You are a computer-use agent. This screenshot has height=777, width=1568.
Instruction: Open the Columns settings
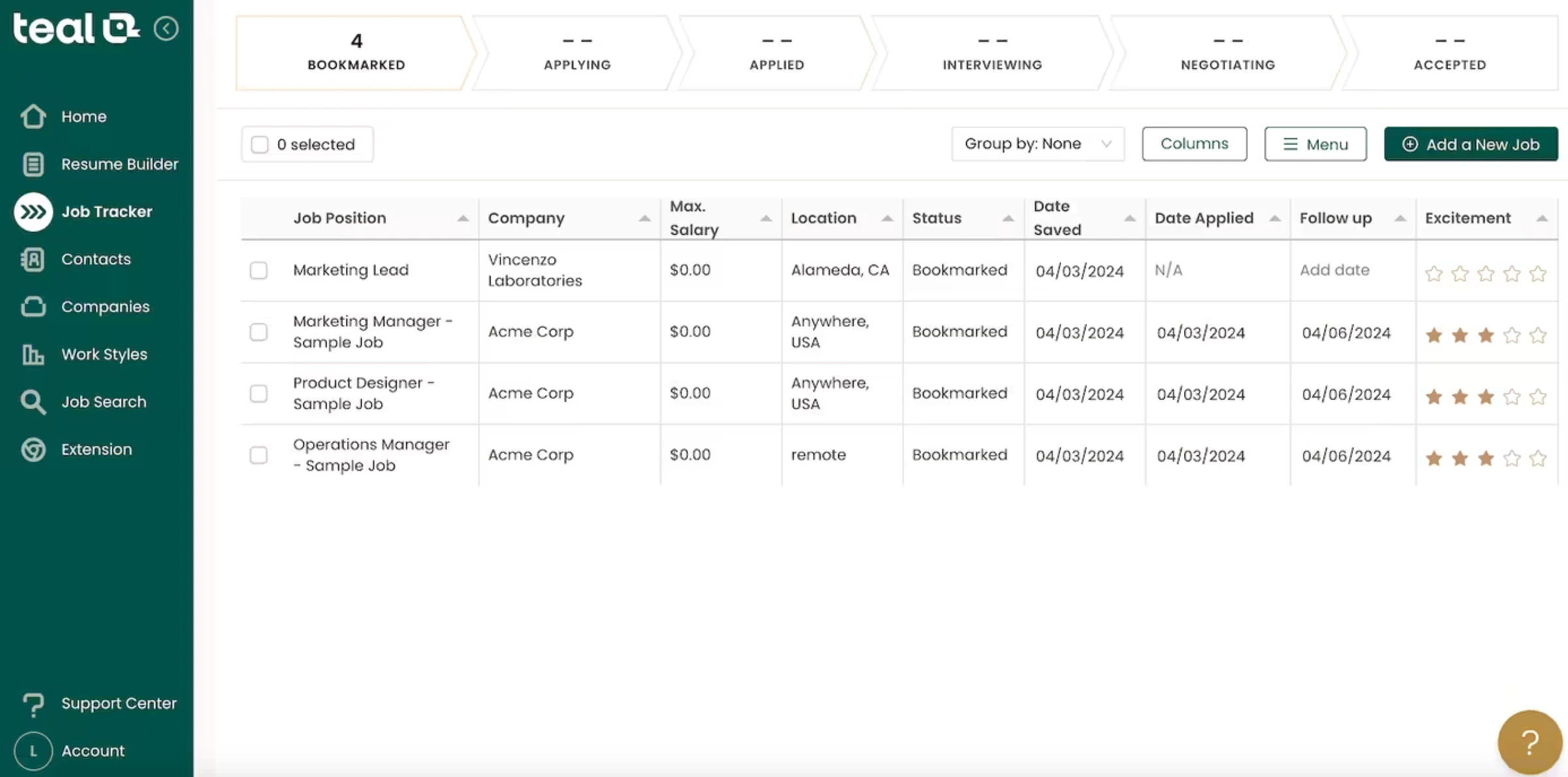[1194, 144]
